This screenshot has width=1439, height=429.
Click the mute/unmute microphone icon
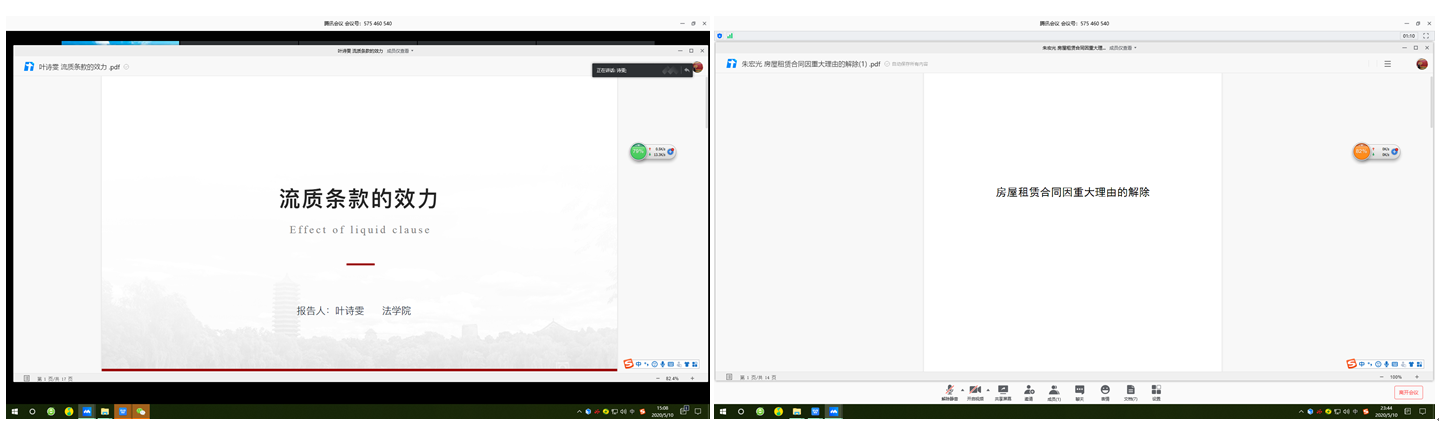[x=949, y=389]
